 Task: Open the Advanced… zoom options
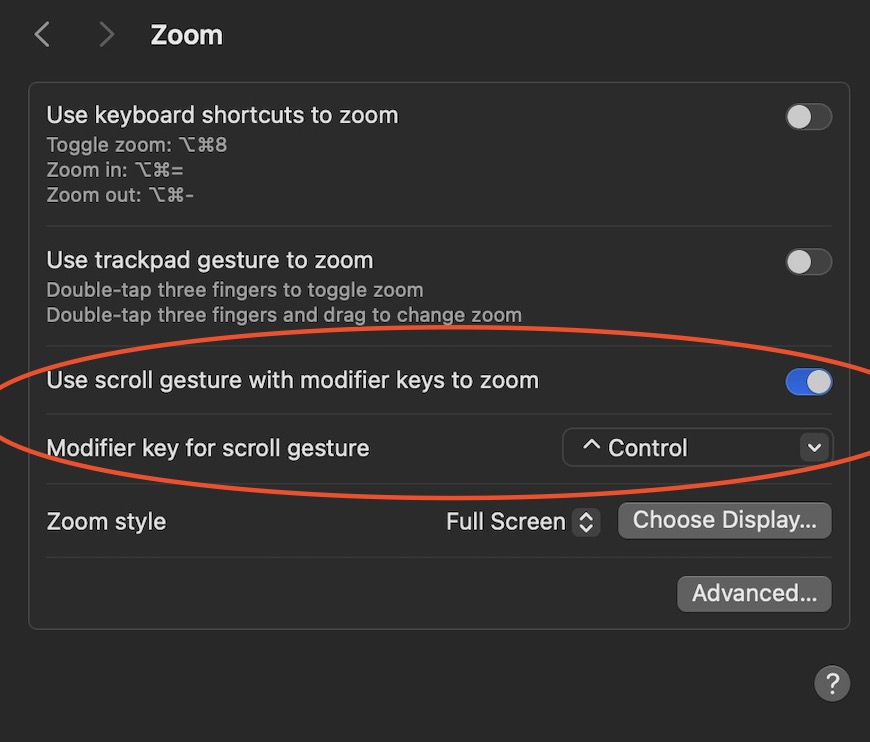(754, 594)
